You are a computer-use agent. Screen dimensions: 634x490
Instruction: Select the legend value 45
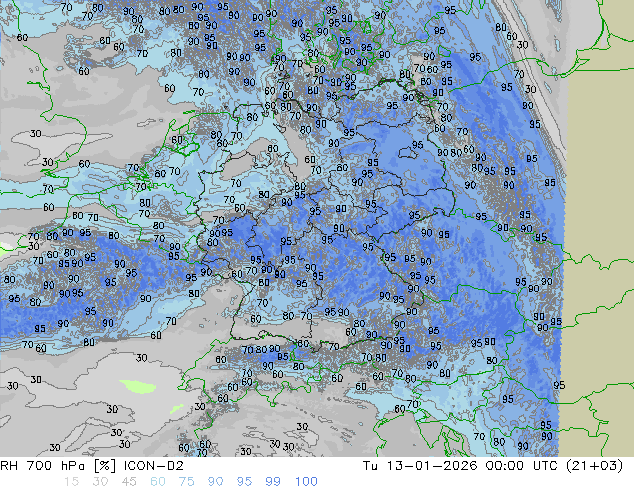click(129, 482)
